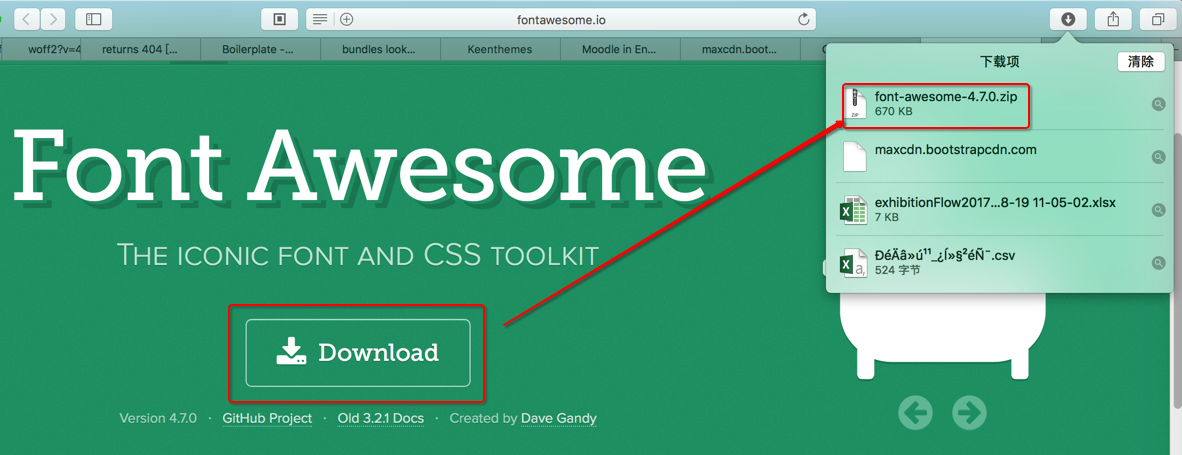Click the plus icon in address bar

tap(346, 19)
